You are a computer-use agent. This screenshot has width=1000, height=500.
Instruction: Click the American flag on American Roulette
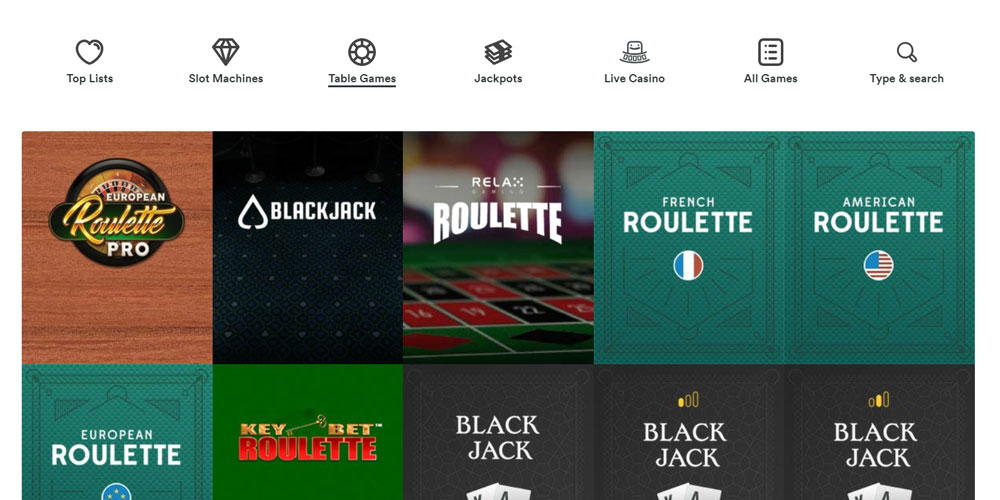point(879,265)
